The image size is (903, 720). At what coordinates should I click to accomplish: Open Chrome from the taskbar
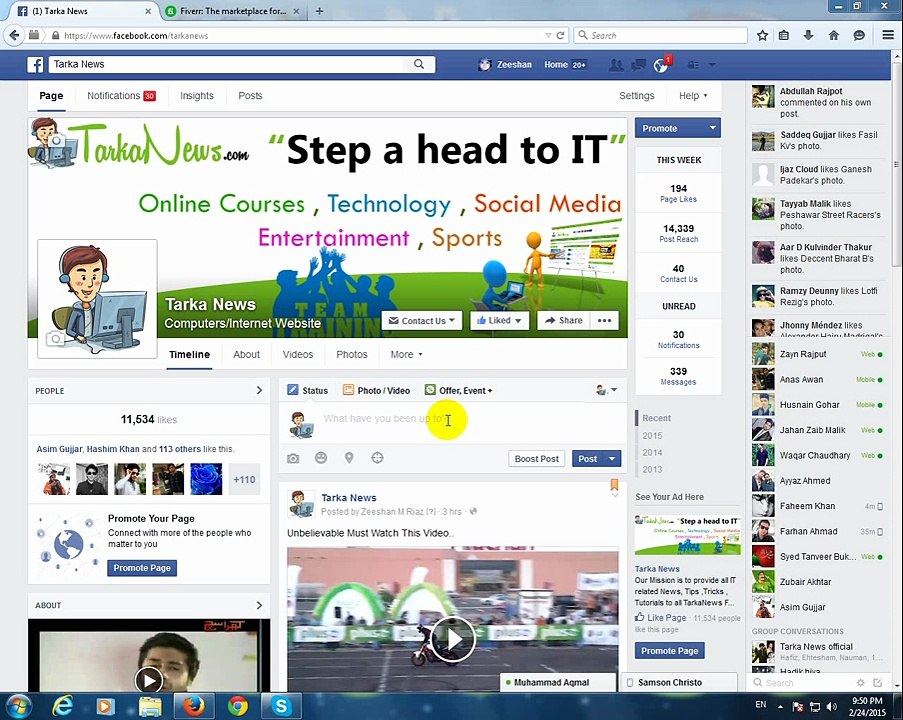click(x=238, y=706)
